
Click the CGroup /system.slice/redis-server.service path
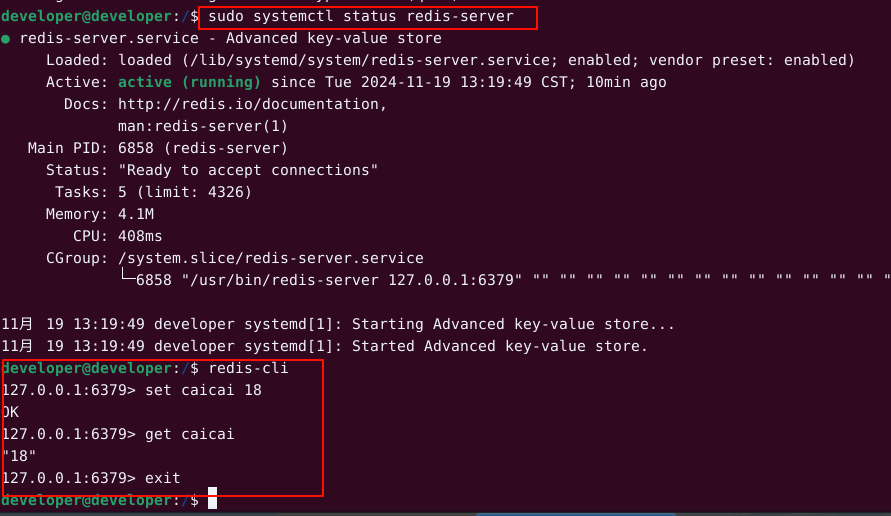click(270, 258)
